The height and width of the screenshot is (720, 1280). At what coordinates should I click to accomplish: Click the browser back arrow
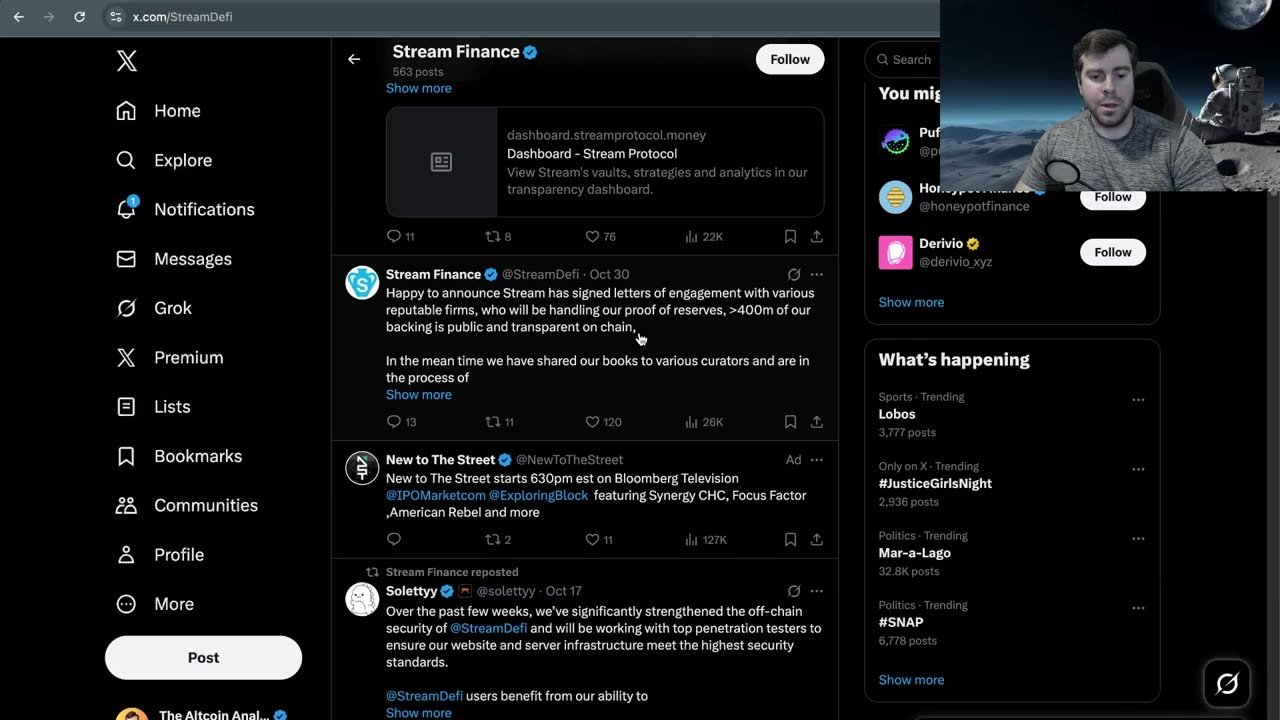click(18, 17)
